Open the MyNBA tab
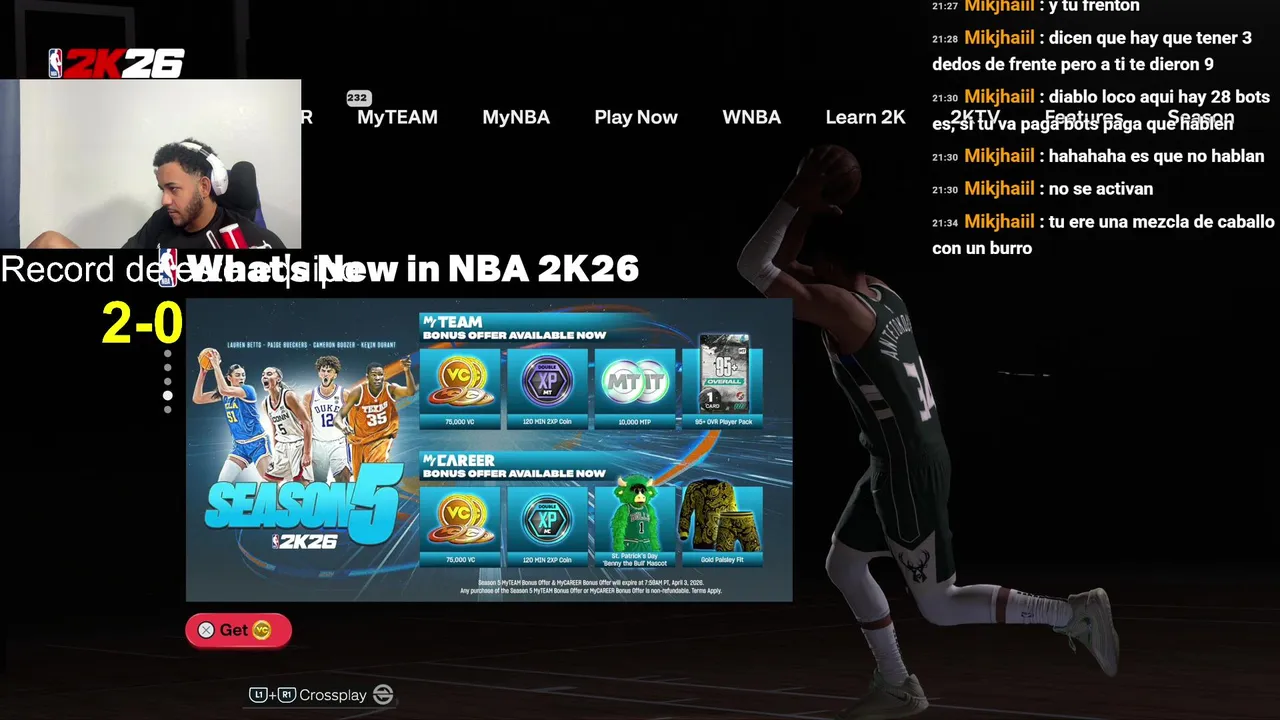The image size is (1280, 720). click(x=516, y=117)
